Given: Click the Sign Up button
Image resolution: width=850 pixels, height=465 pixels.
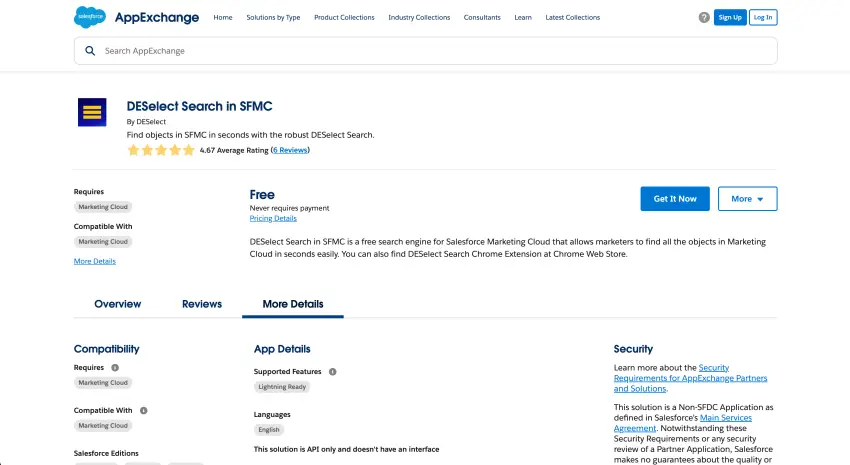Looking at the screenshot, I should point(729,17).
